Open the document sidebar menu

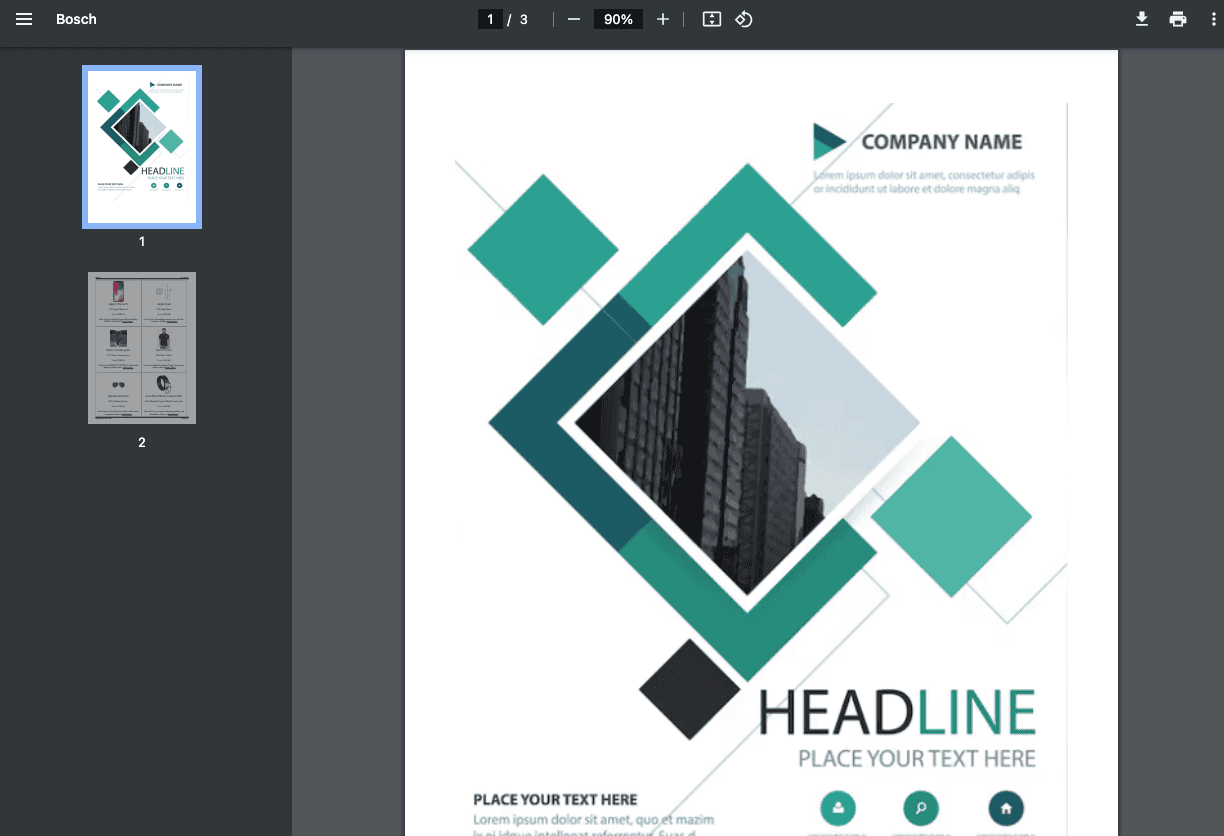(24, 19)
